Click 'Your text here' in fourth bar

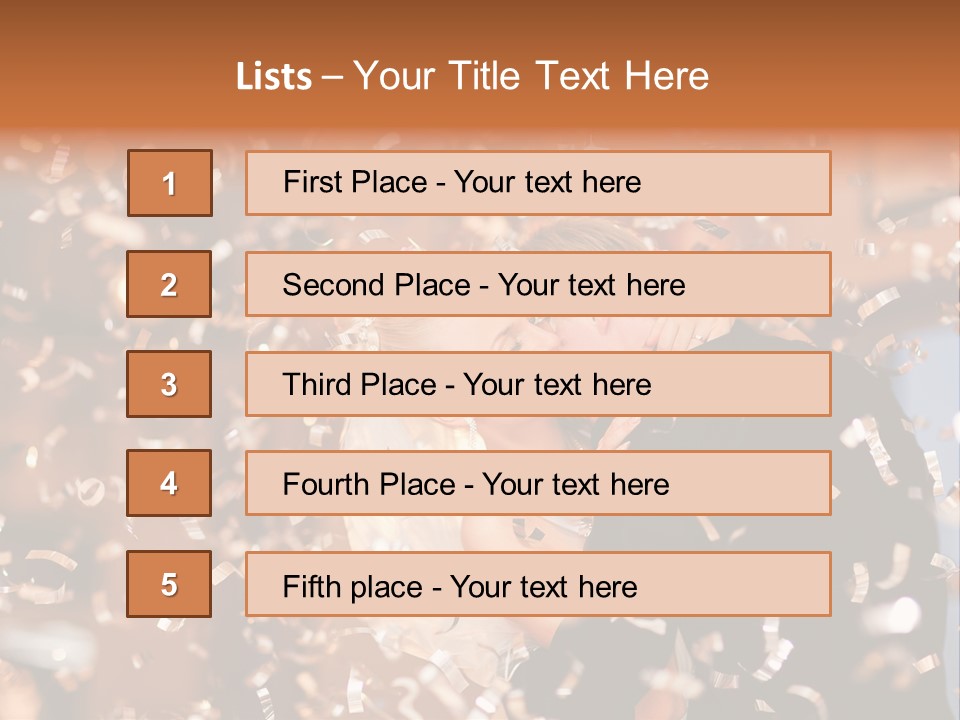click(575, 485)
